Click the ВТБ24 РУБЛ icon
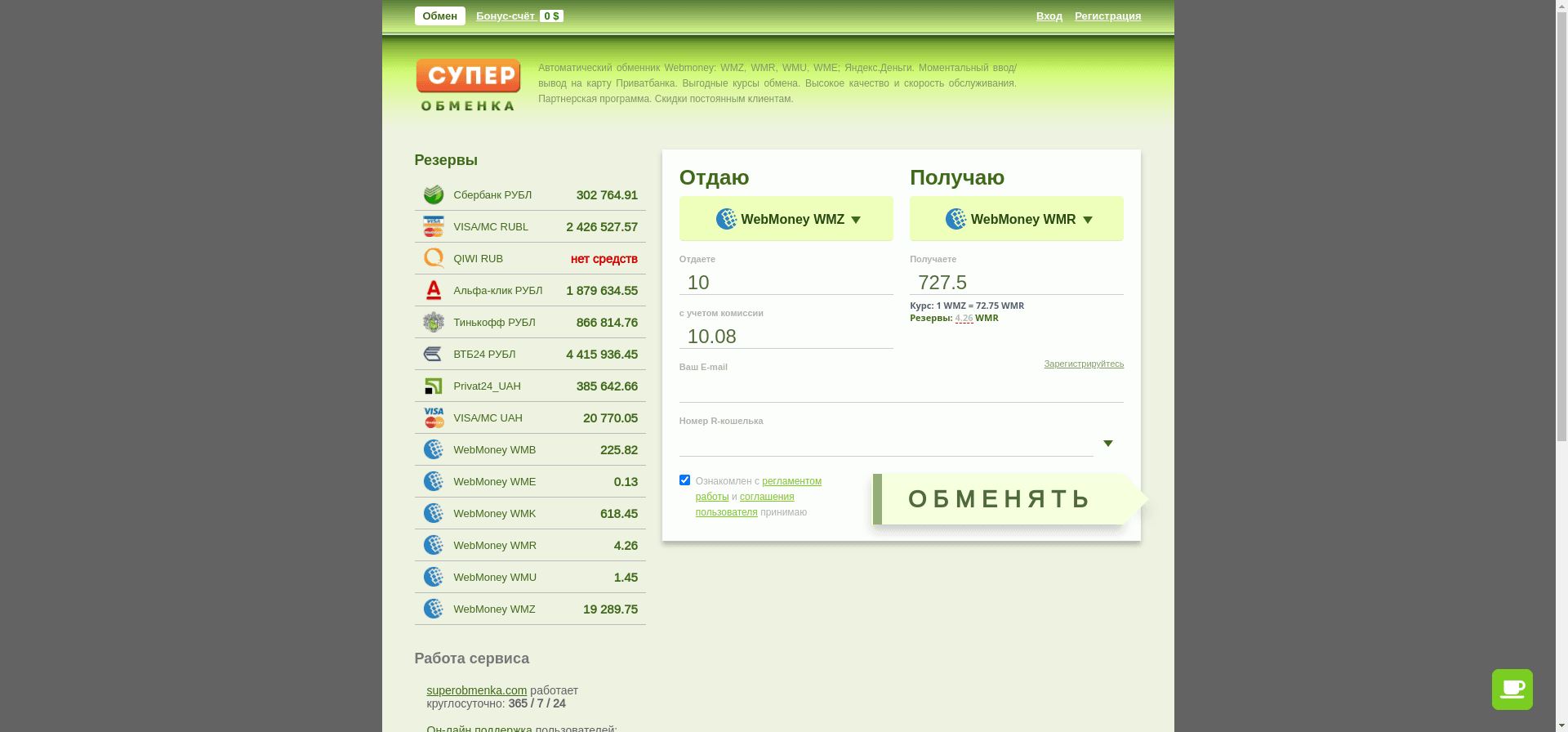 [434, 354]
